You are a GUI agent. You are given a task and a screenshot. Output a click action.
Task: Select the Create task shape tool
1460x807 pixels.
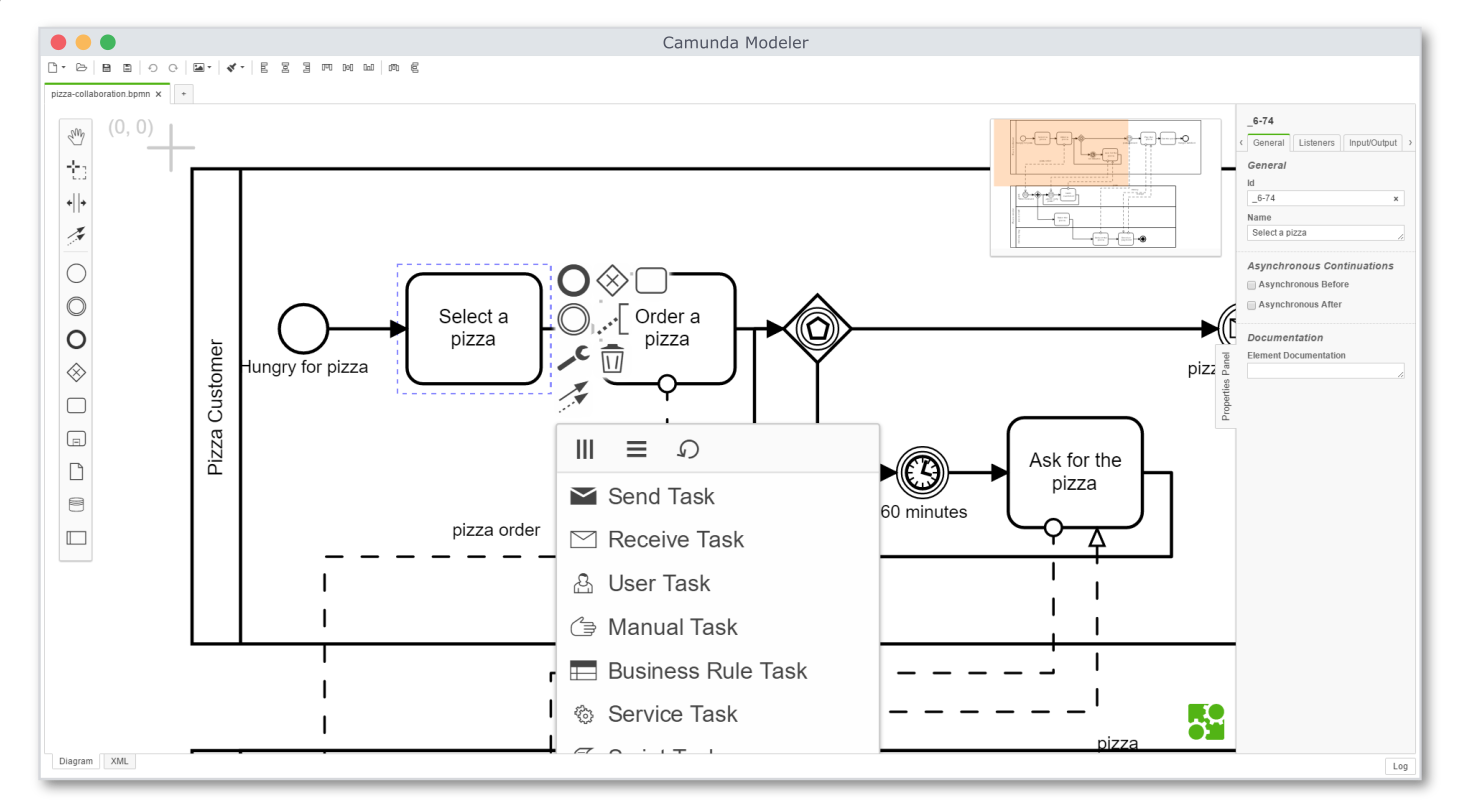click(75, 405)
